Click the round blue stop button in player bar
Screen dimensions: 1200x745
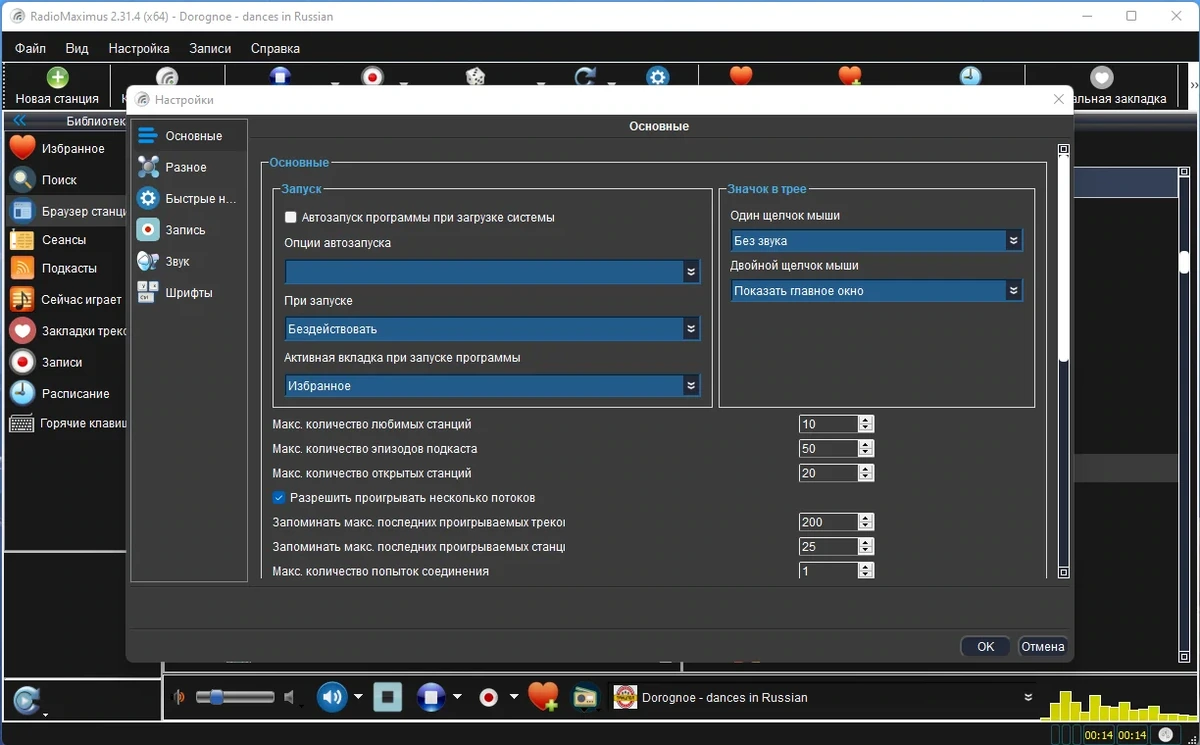(430, 697)
